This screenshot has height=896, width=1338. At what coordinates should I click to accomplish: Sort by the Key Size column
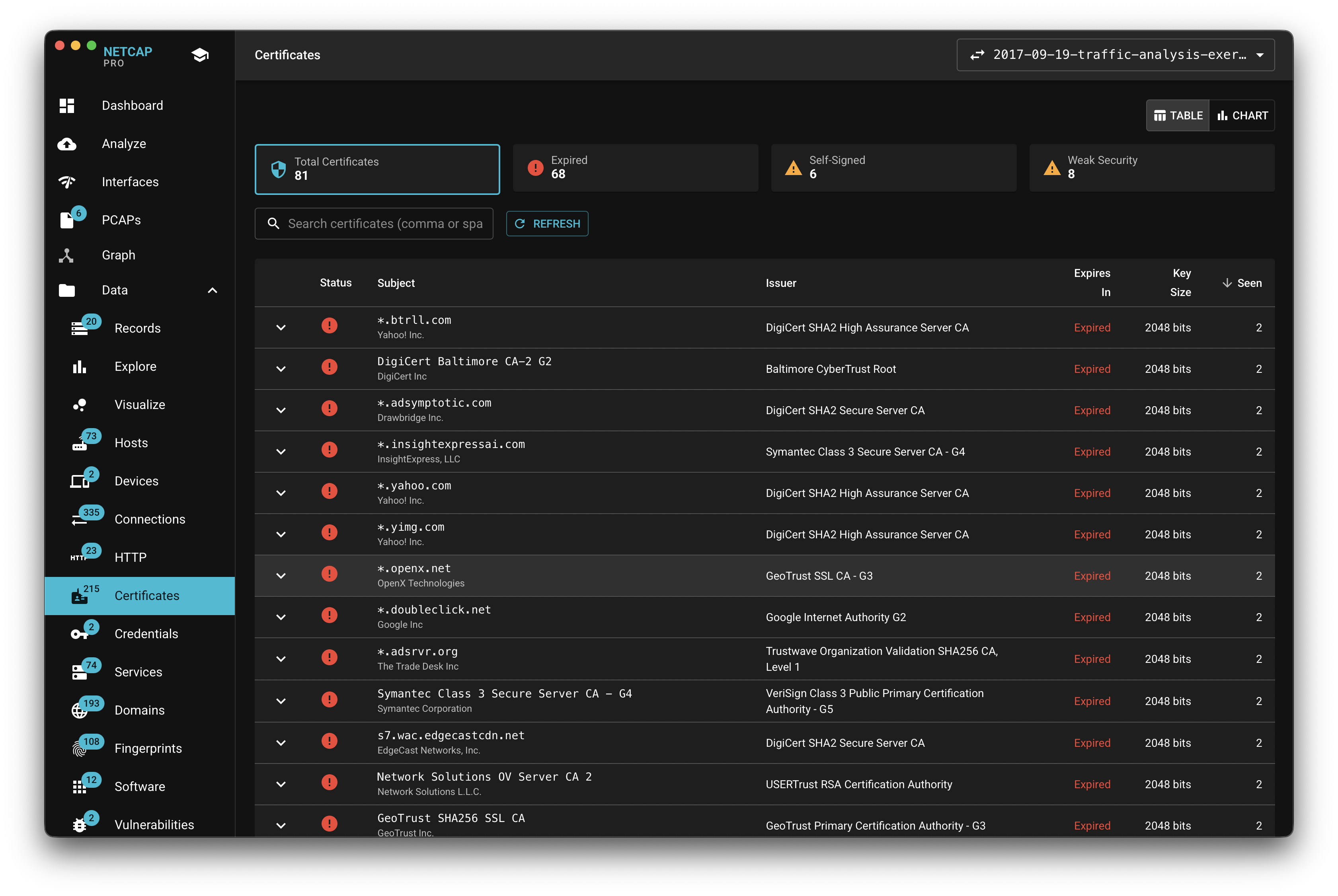pyautogui.click(x=1180, y=283)
